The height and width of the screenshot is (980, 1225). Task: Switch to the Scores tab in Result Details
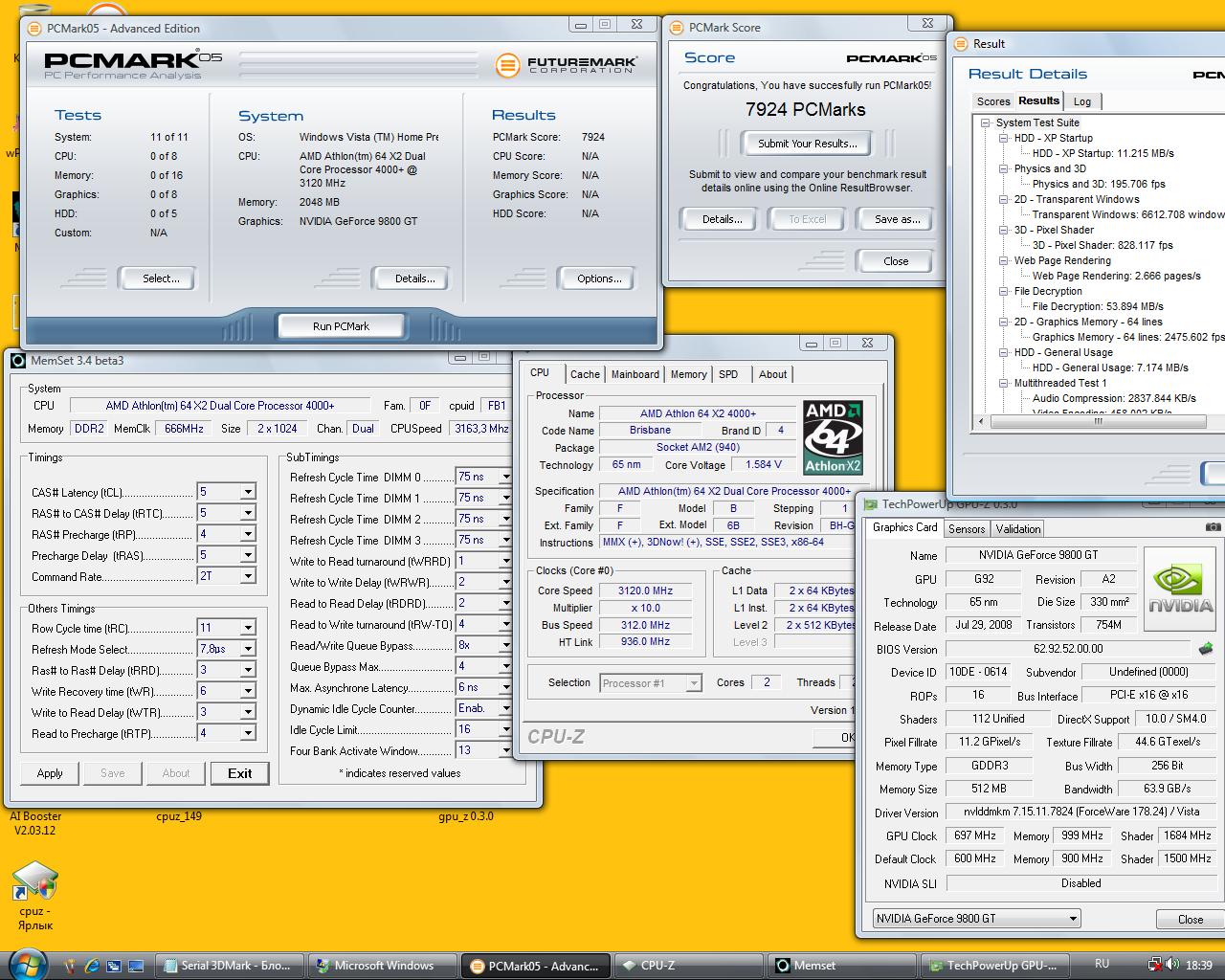[992, 101]
